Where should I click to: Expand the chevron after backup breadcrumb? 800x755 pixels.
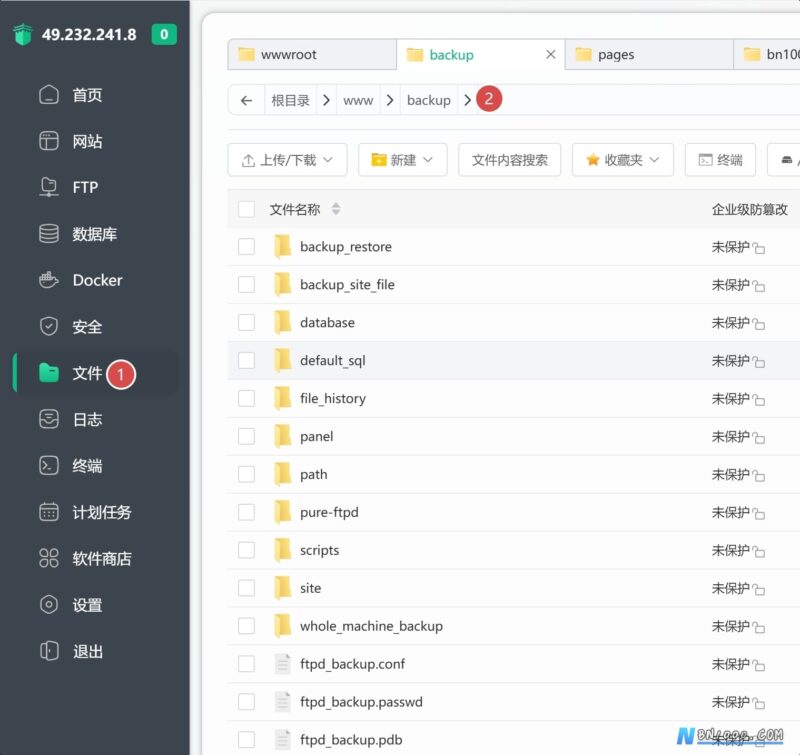[x=467, y=100]
